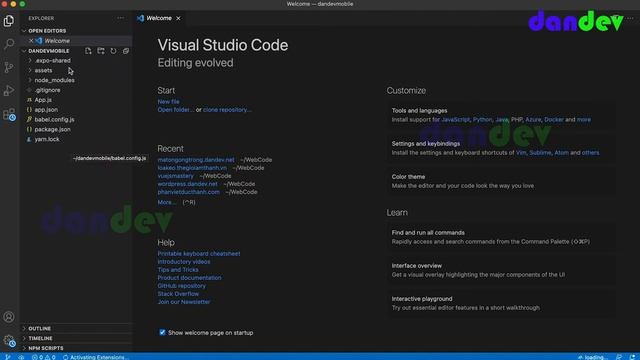Install Vim keybindings link
The width and height of the screenshot is (640, 360).
click(521, 153)
